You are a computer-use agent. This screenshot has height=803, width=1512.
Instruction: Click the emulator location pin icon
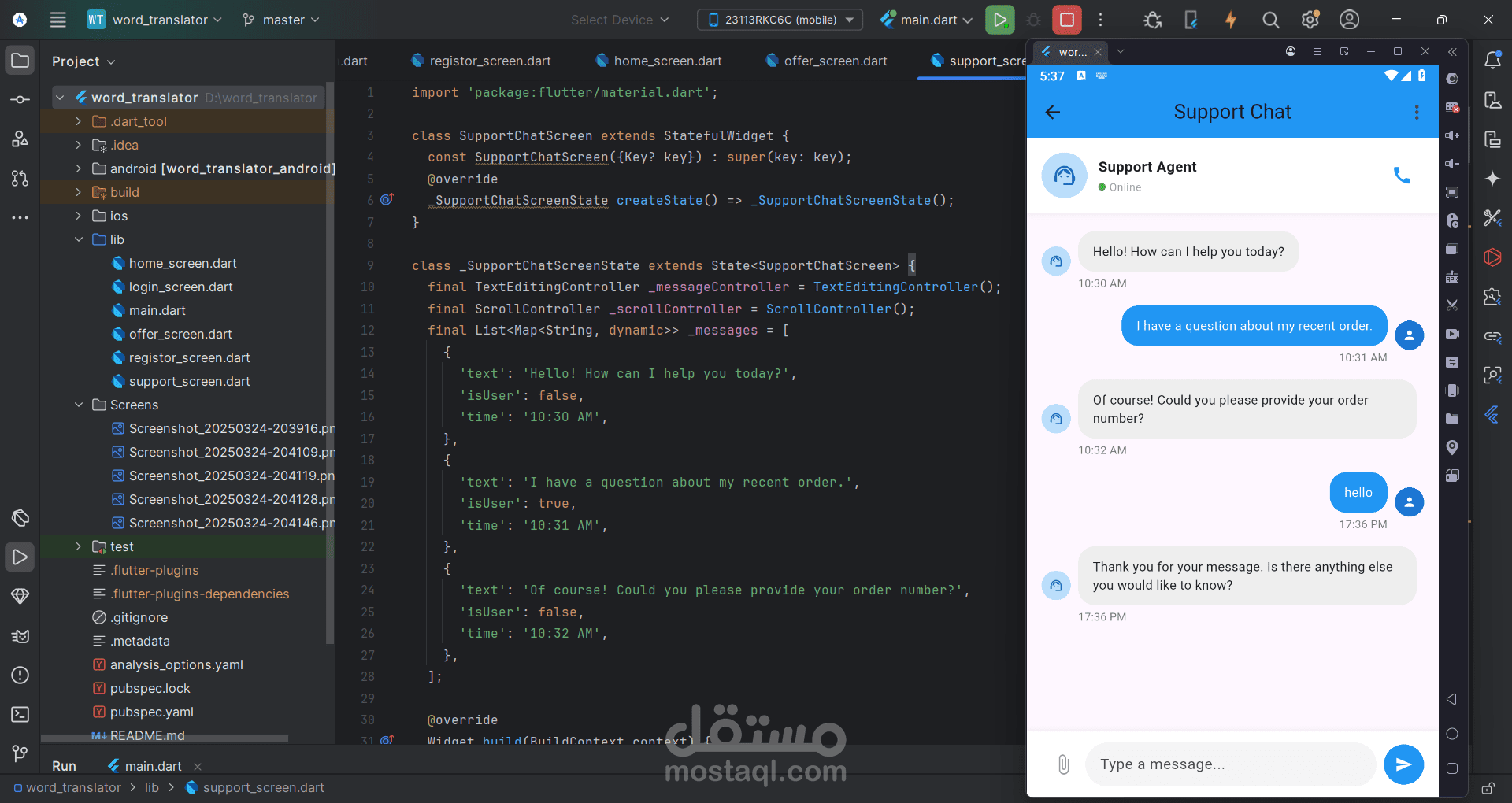point(1453,447)
